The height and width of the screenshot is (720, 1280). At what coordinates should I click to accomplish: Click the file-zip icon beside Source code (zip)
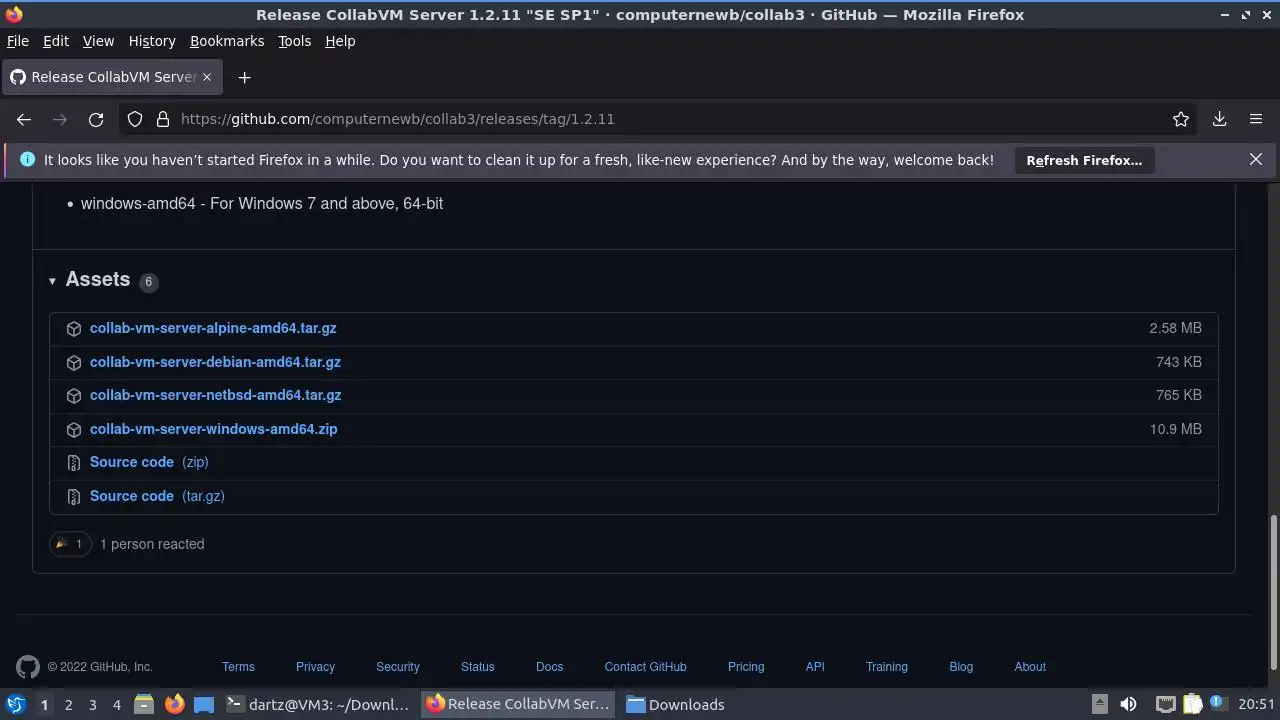tap(74, 463)
